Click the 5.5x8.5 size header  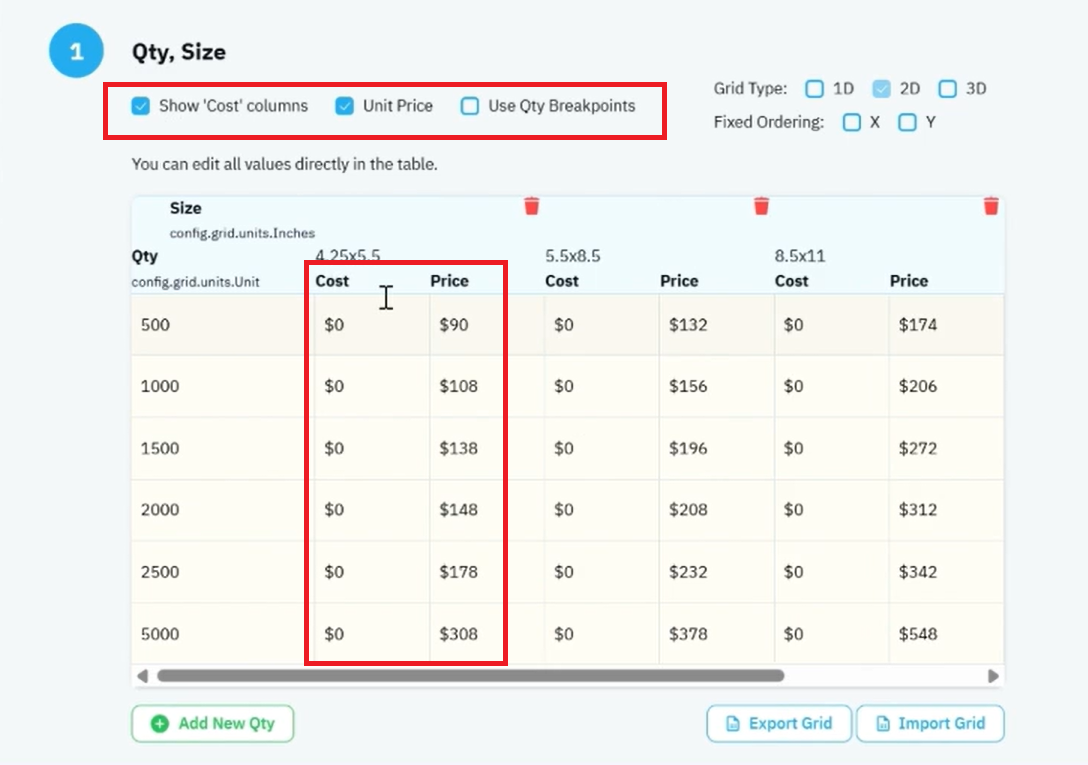pos(572,256)
